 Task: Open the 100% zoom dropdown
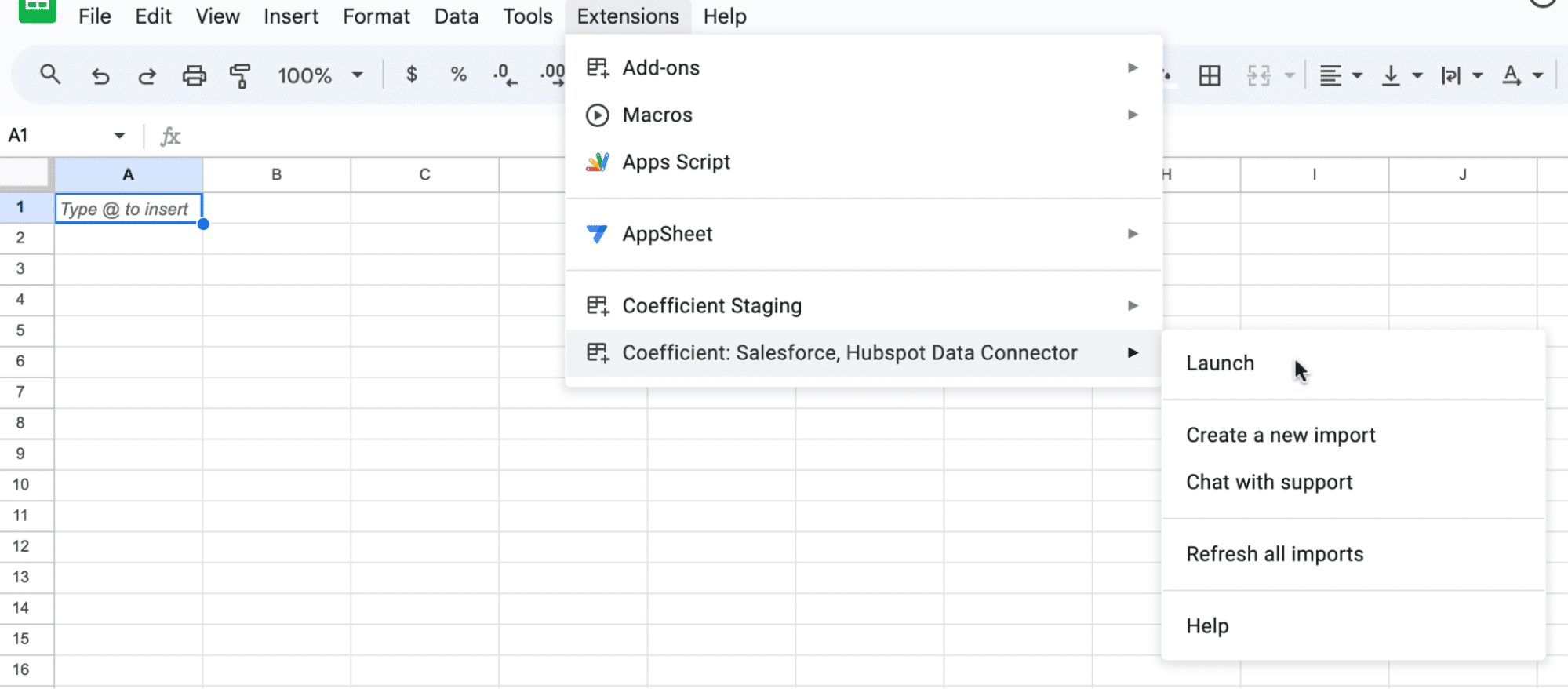click(320, 75)
